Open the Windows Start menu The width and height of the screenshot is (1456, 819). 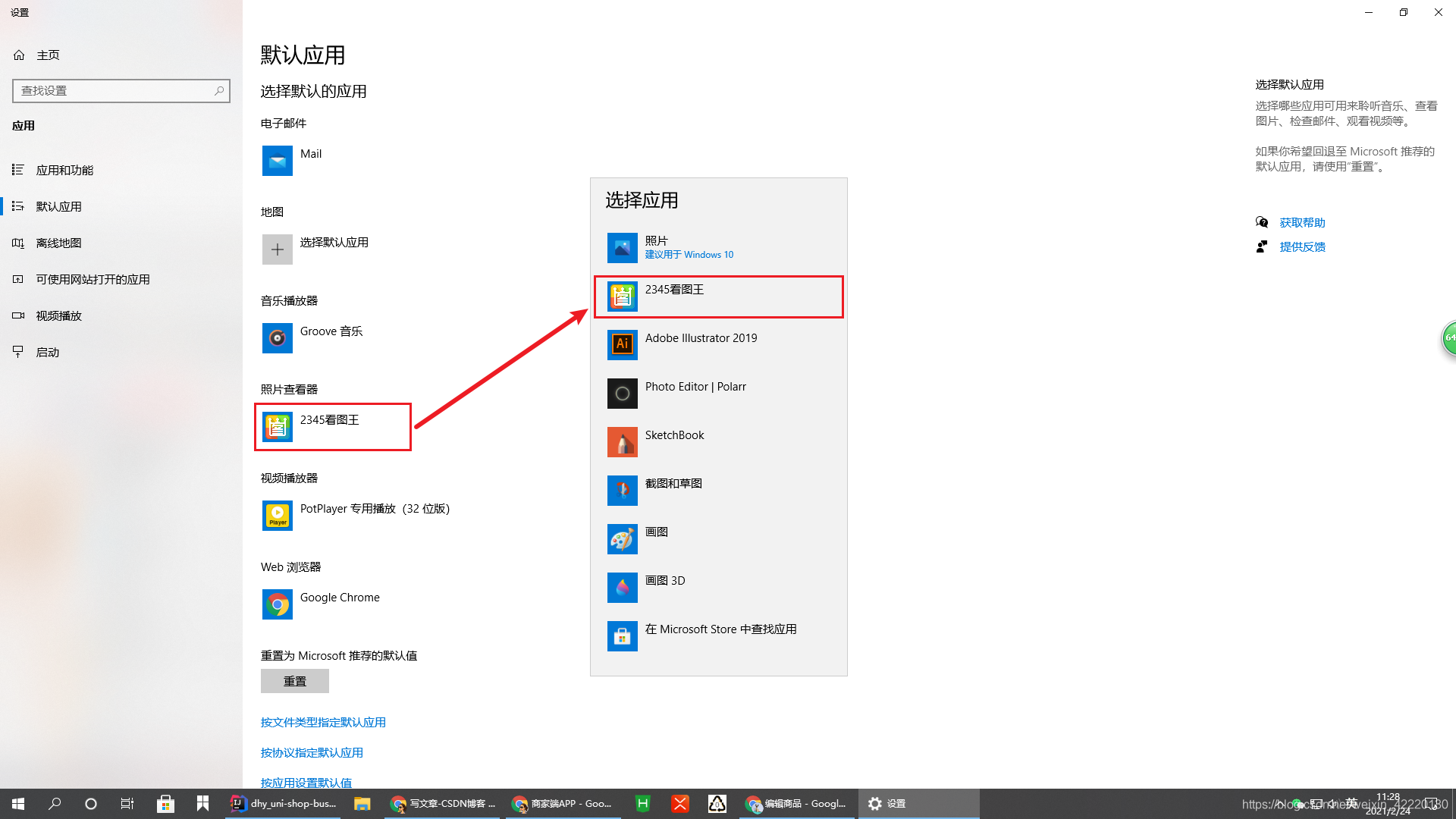[18, 804]
